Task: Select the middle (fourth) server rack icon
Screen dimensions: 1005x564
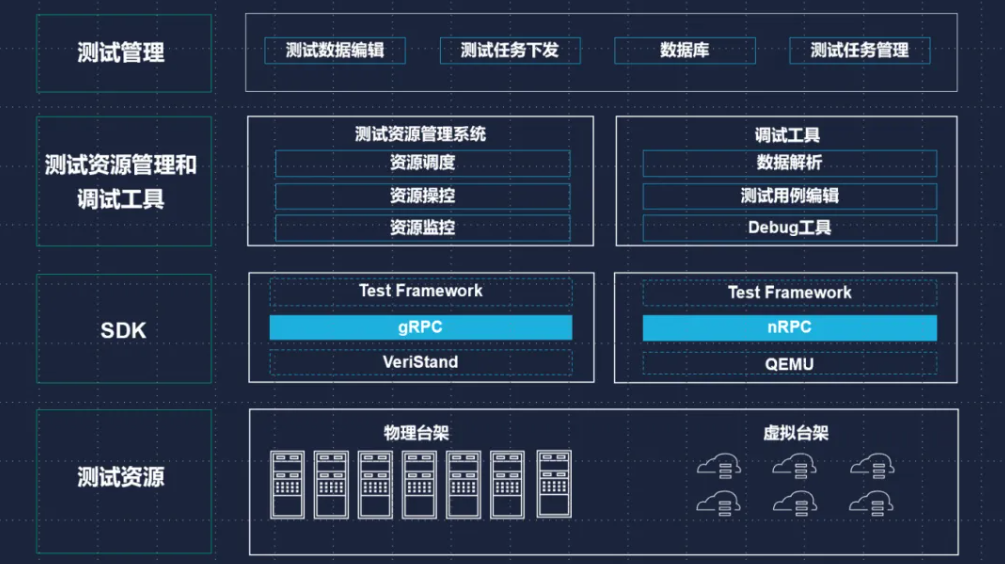Action: (x=420, y=484)
